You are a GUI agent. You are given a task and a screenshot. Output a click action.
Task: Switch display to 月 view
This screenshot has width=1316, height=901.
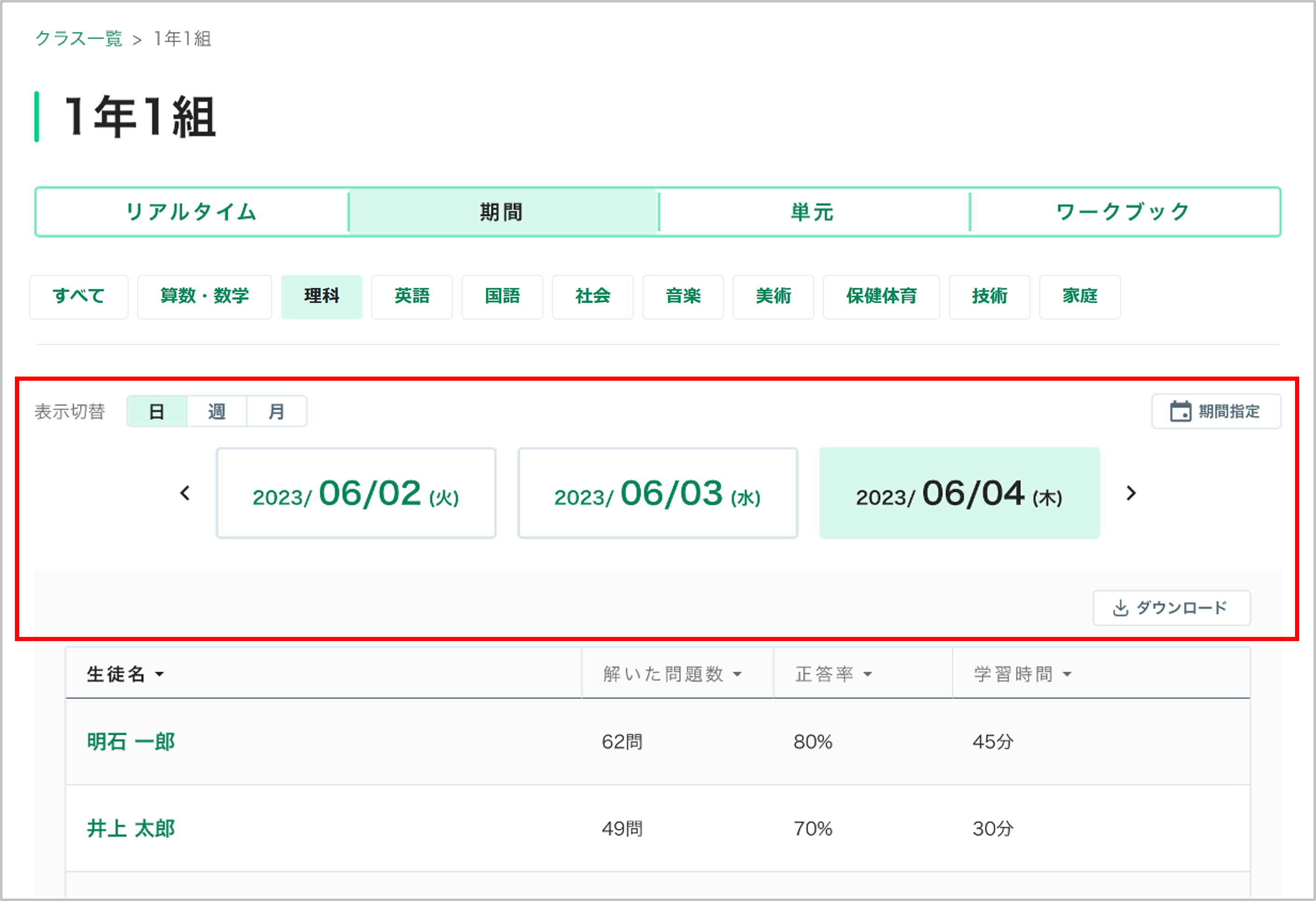click(x=276, y=411)
